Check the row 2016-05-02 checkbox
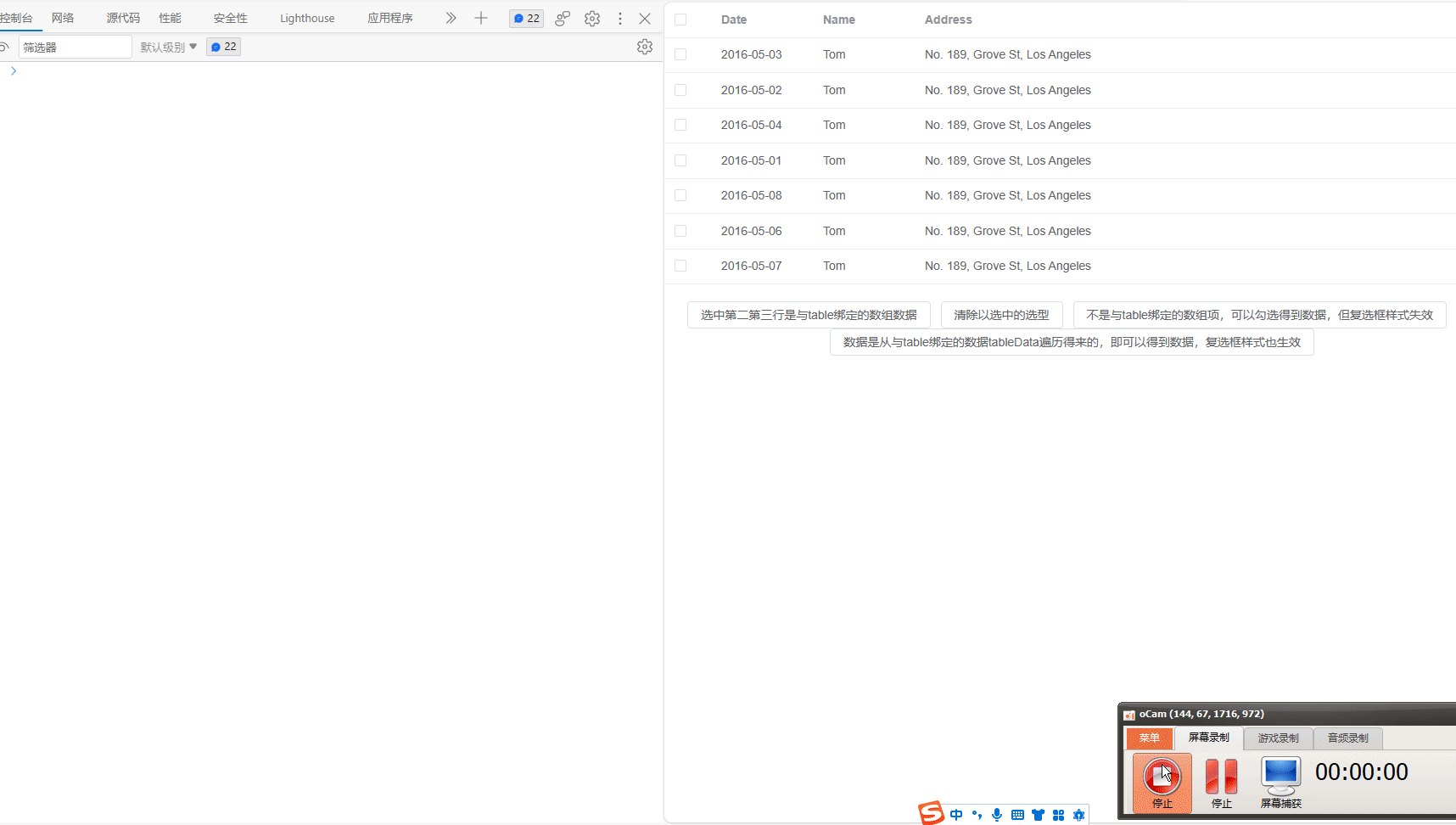 [x=680, y=90]
